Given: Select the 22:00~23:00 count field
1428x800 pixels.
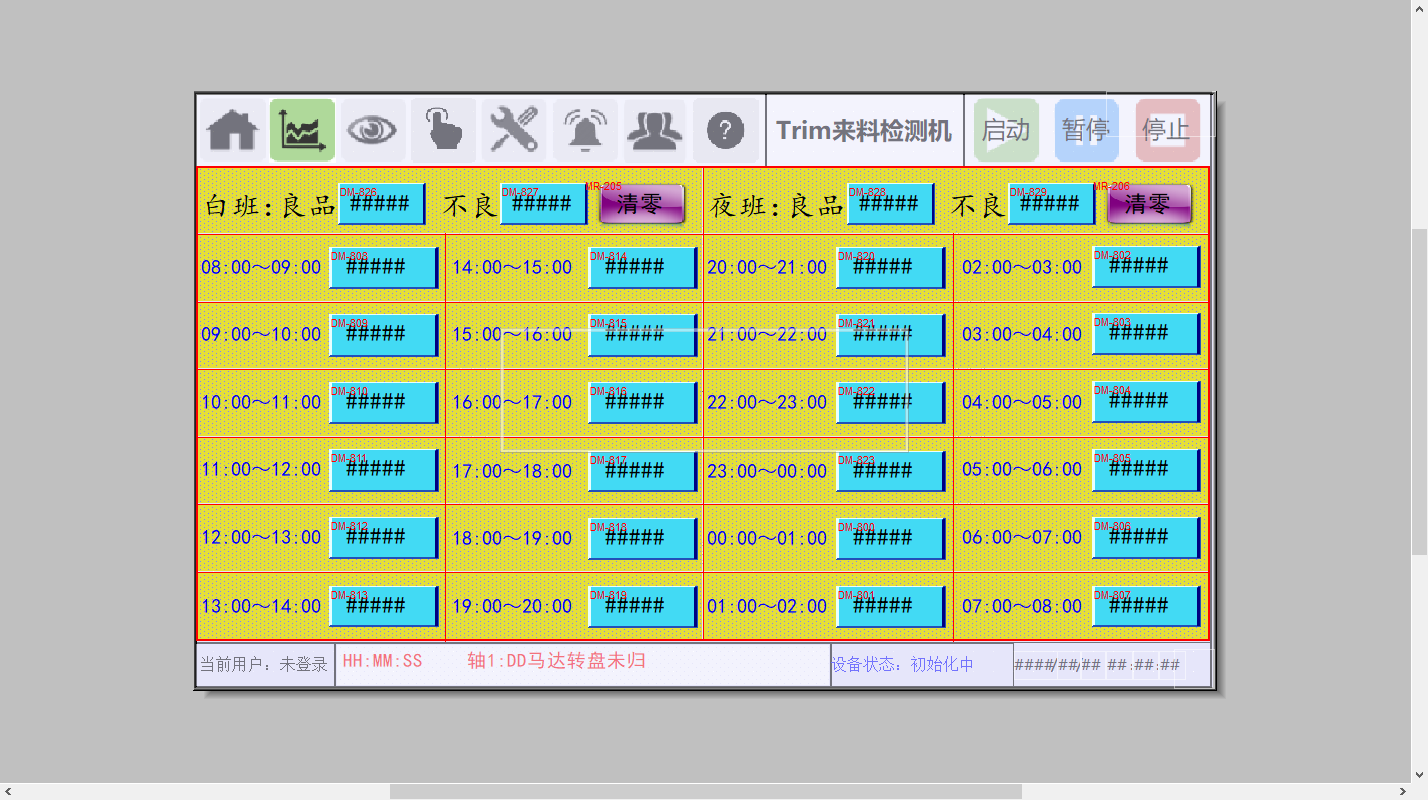Looking at the screenshot, I should [x=891, y=402].
